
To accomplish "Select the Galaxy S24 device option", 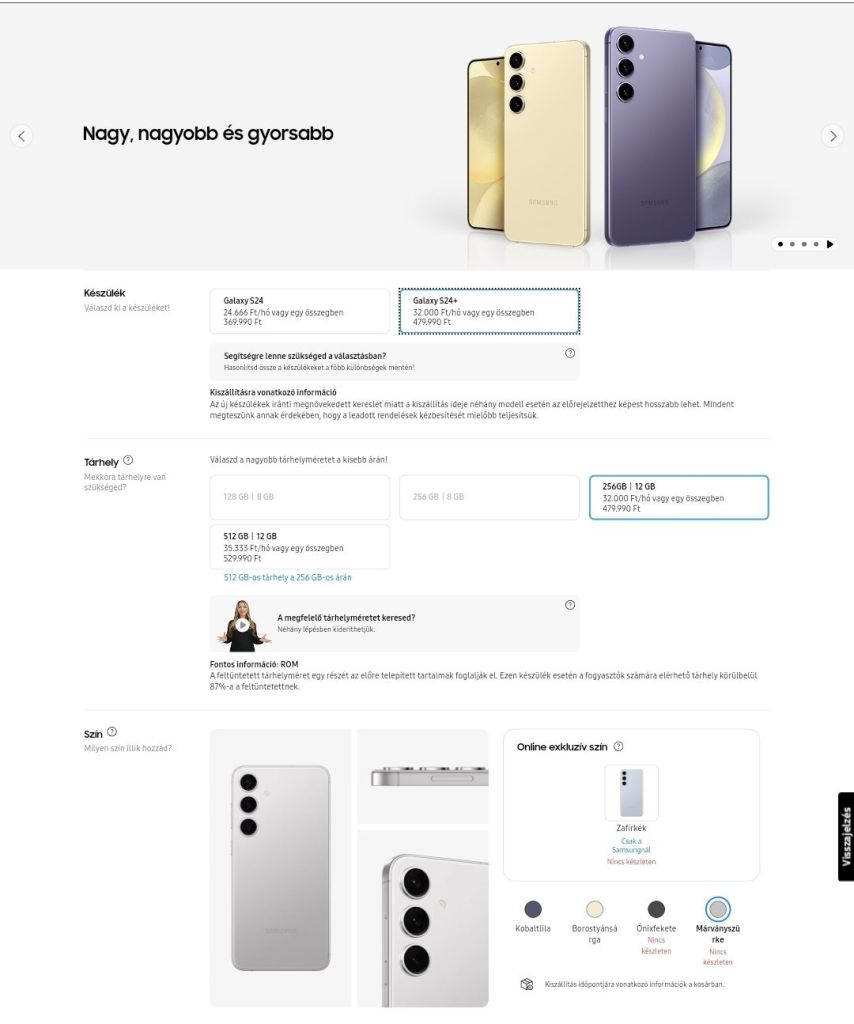I will pyautogui.click(x=300, y=311).
